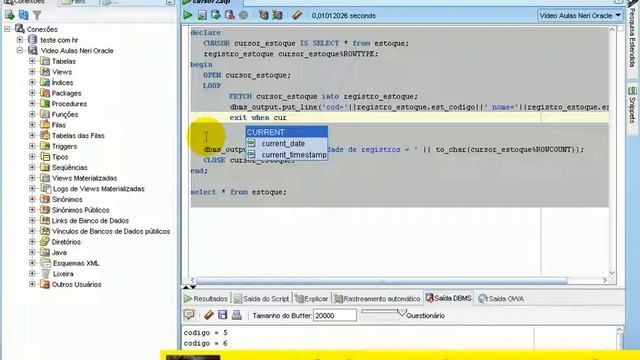
Task: Click the Diretórios folder icon
Action: pos(45,242)
